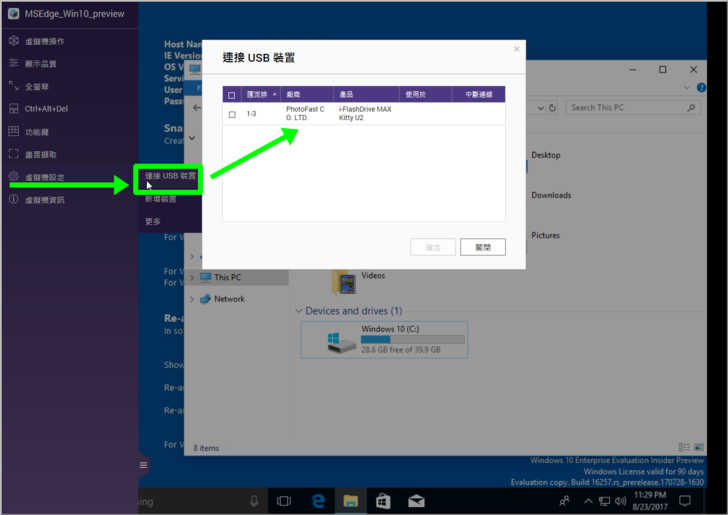Viewport: 728px width, 515px height.
Task: Maximize the File Explorer window
Action: pyautogui.click(x=663, y=70)
